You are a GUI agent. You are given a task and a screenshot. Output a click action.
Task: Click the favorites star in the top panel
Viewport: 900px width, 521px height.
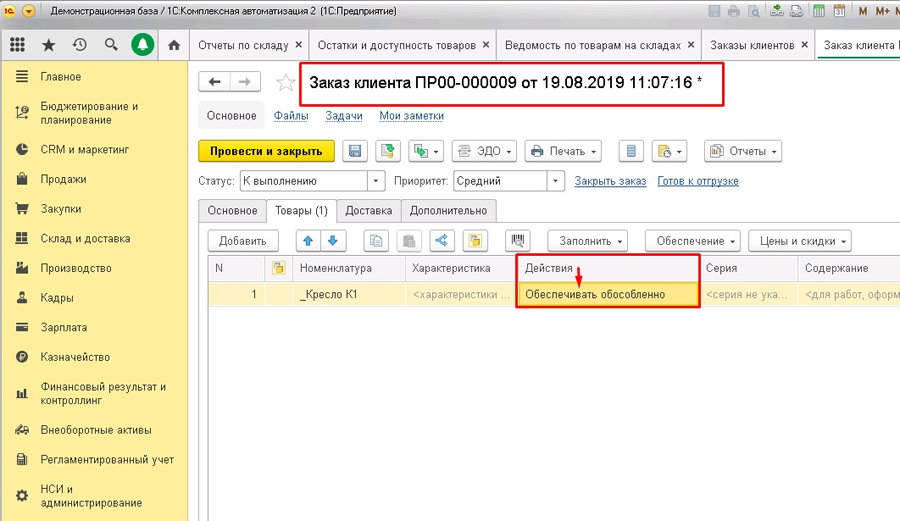(49, 45)
